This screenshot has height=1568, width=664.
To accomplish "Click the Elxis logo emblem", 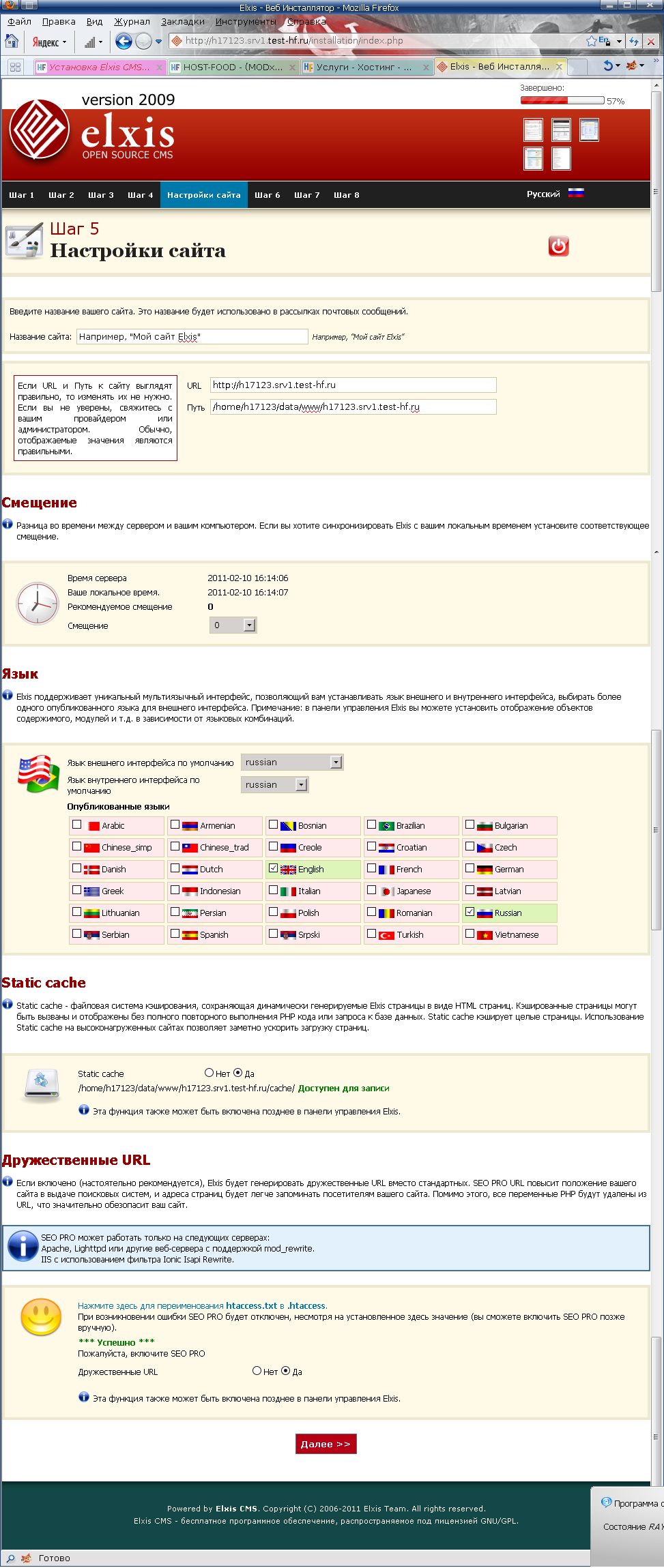I will 40,130.
